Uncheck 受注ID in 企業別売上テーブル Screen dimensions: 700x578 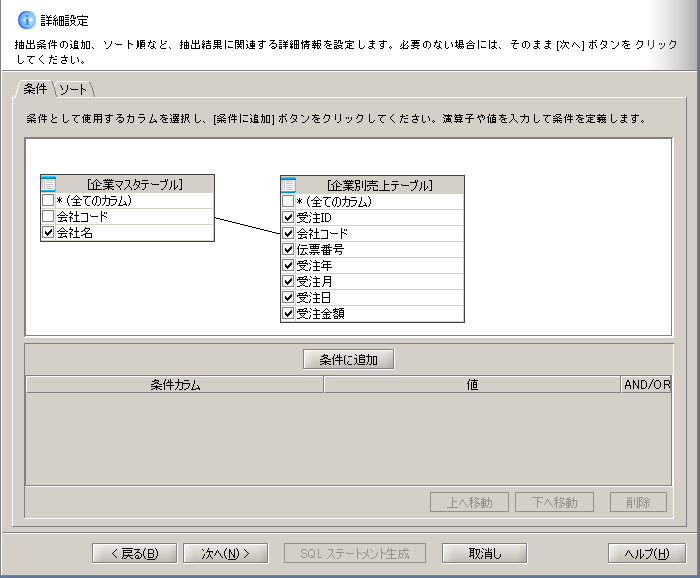[x=288, y=217]
